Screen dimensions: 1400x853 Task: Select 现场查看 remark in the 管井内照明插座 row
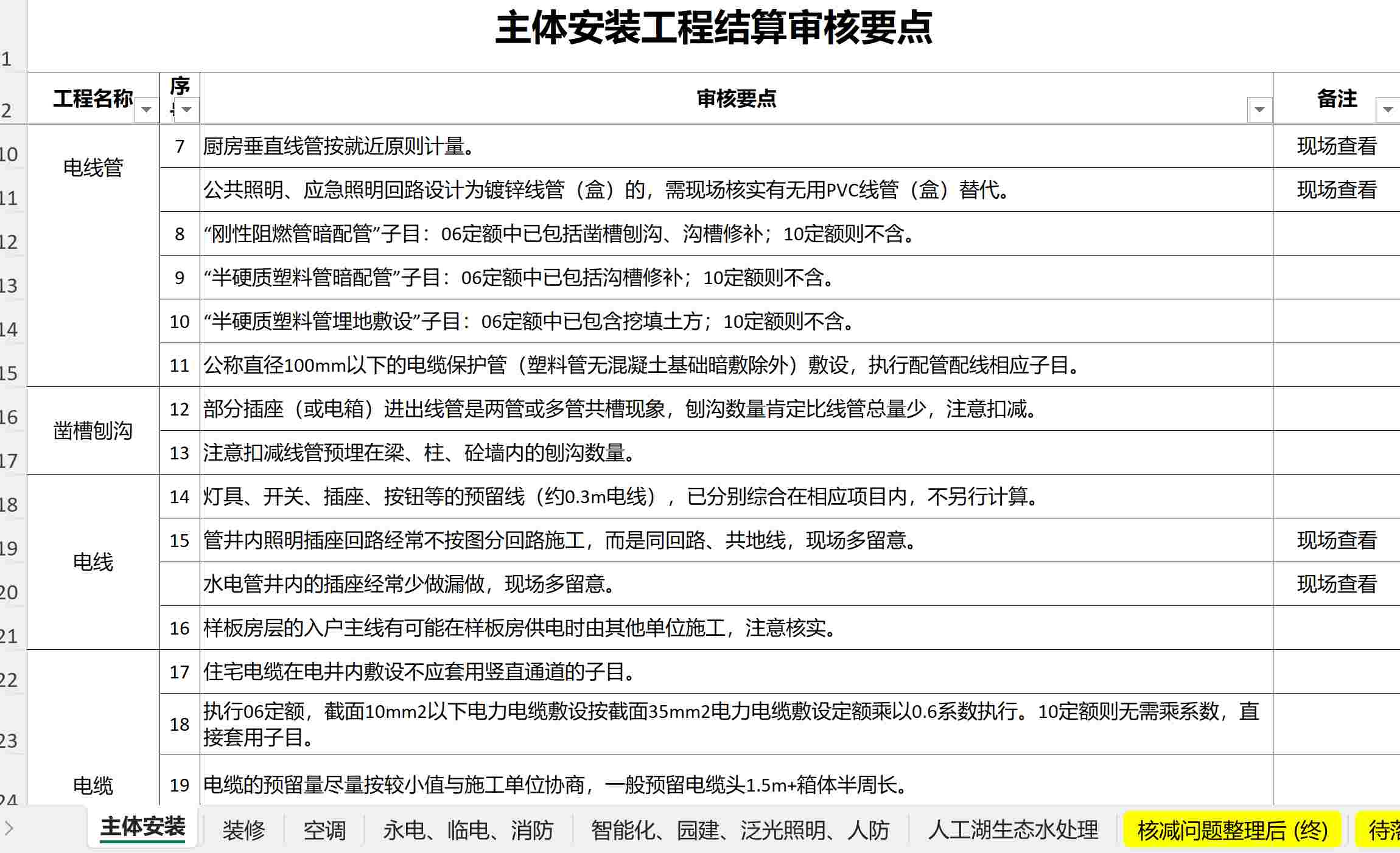coord(1337,540)
